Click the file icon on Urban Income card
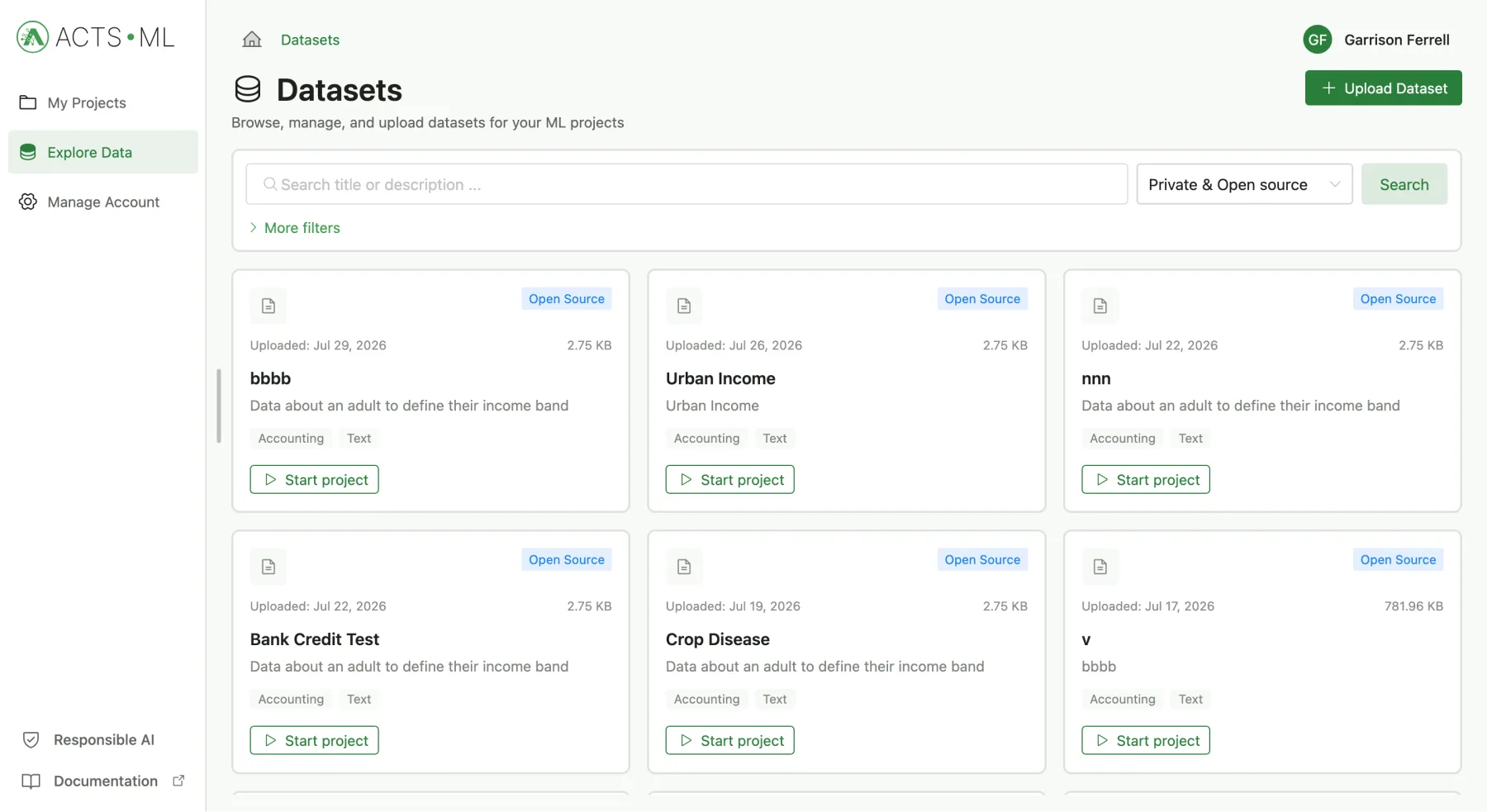Screen dimensions: 1487x812 click(684, 306)
